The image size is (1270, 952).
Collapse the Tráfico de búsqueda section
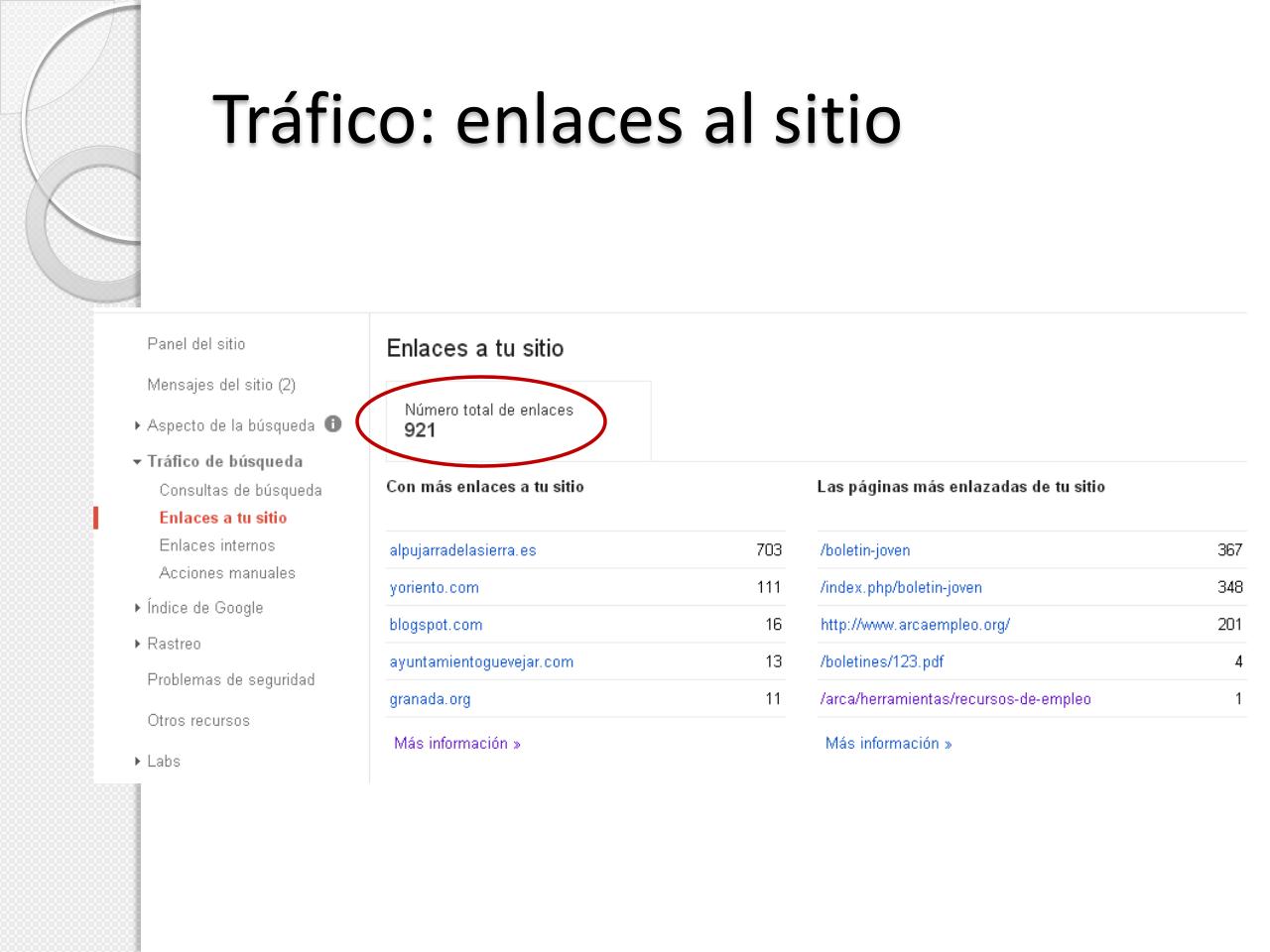[138, 461]
